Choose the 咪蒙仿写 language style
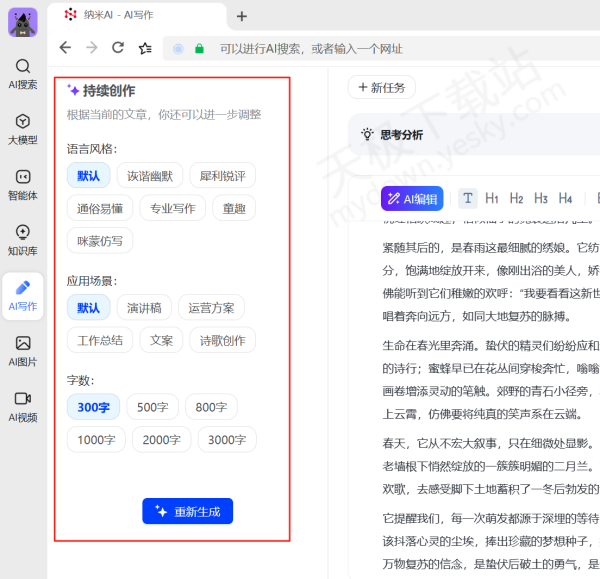Image resolution: width=600 pixels, height=579 pixels. coord(100,241)
